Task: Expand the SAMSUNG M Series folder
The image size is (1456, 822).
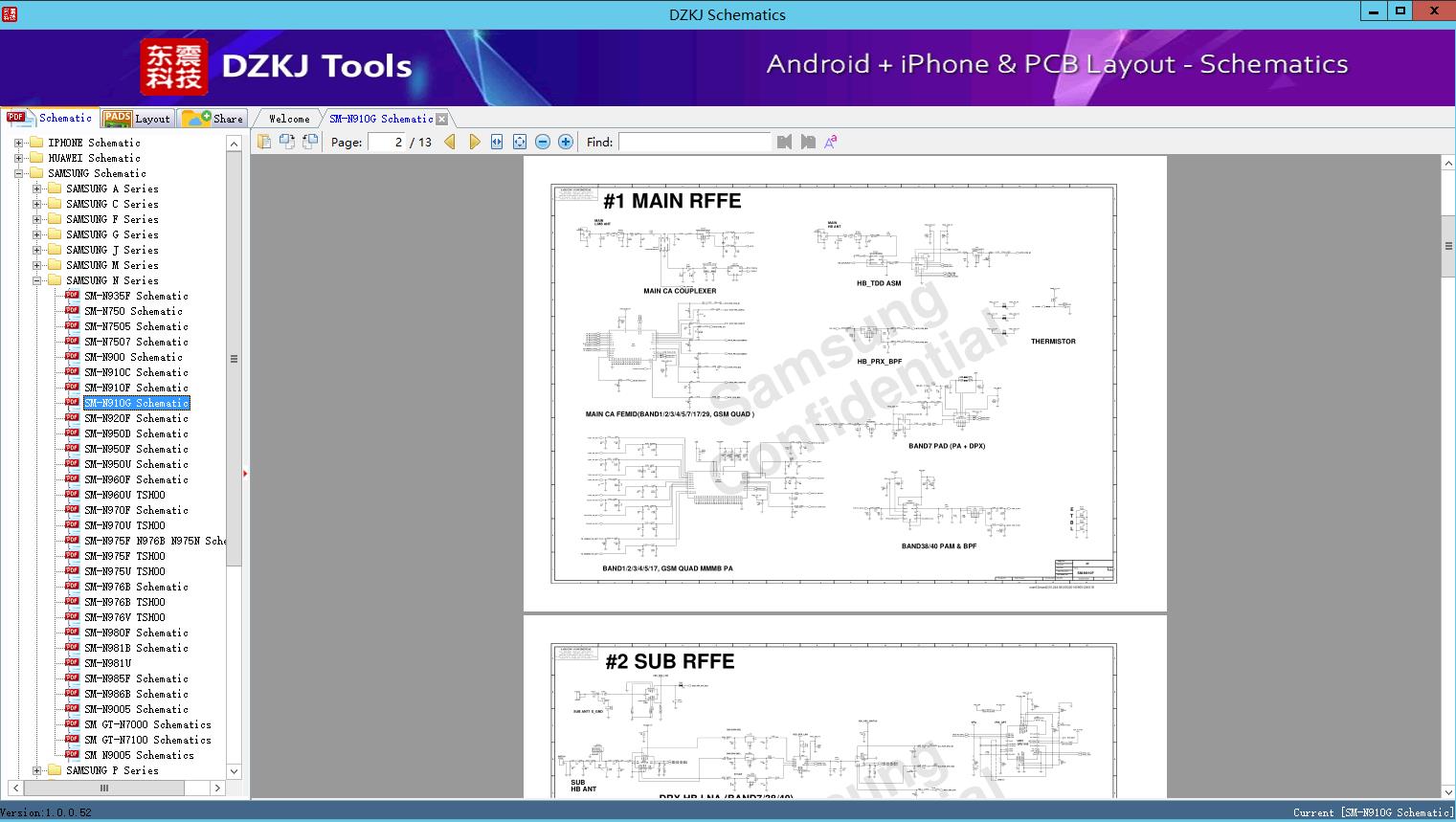Action: pos(36,265)
